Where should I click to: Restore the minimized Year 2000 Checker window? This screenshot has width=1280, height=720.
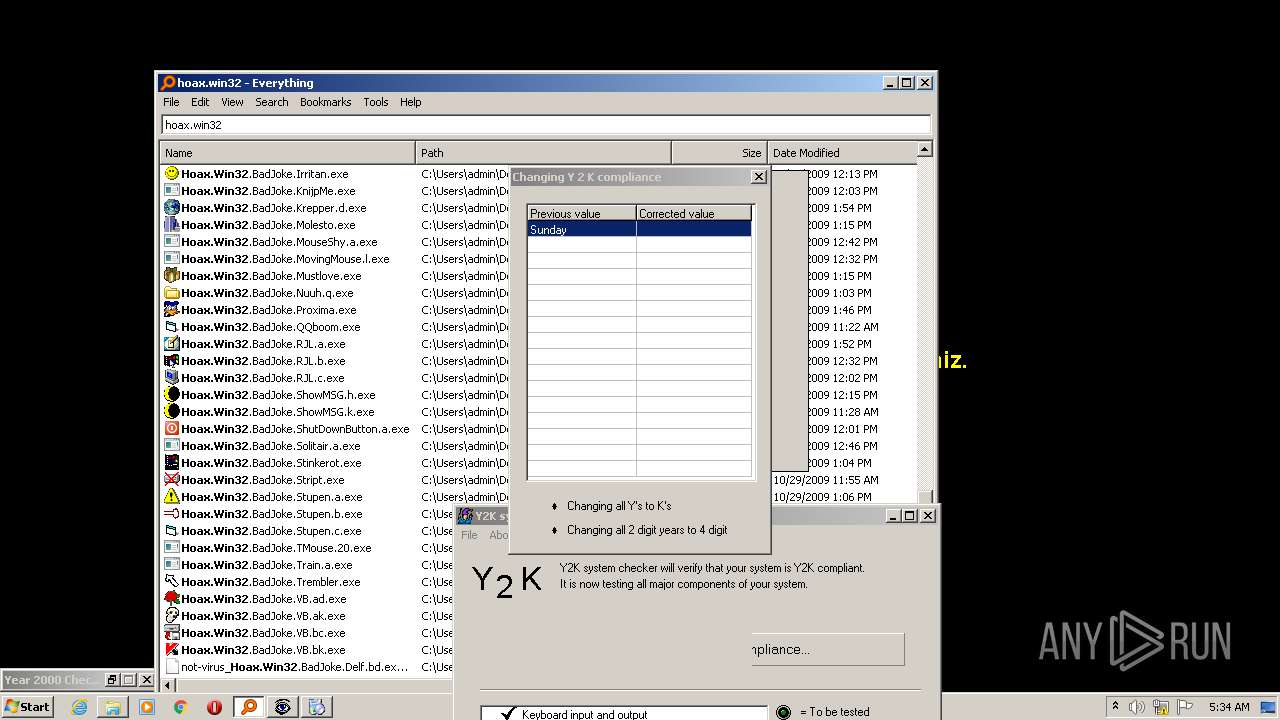click(x=112, y=680)
